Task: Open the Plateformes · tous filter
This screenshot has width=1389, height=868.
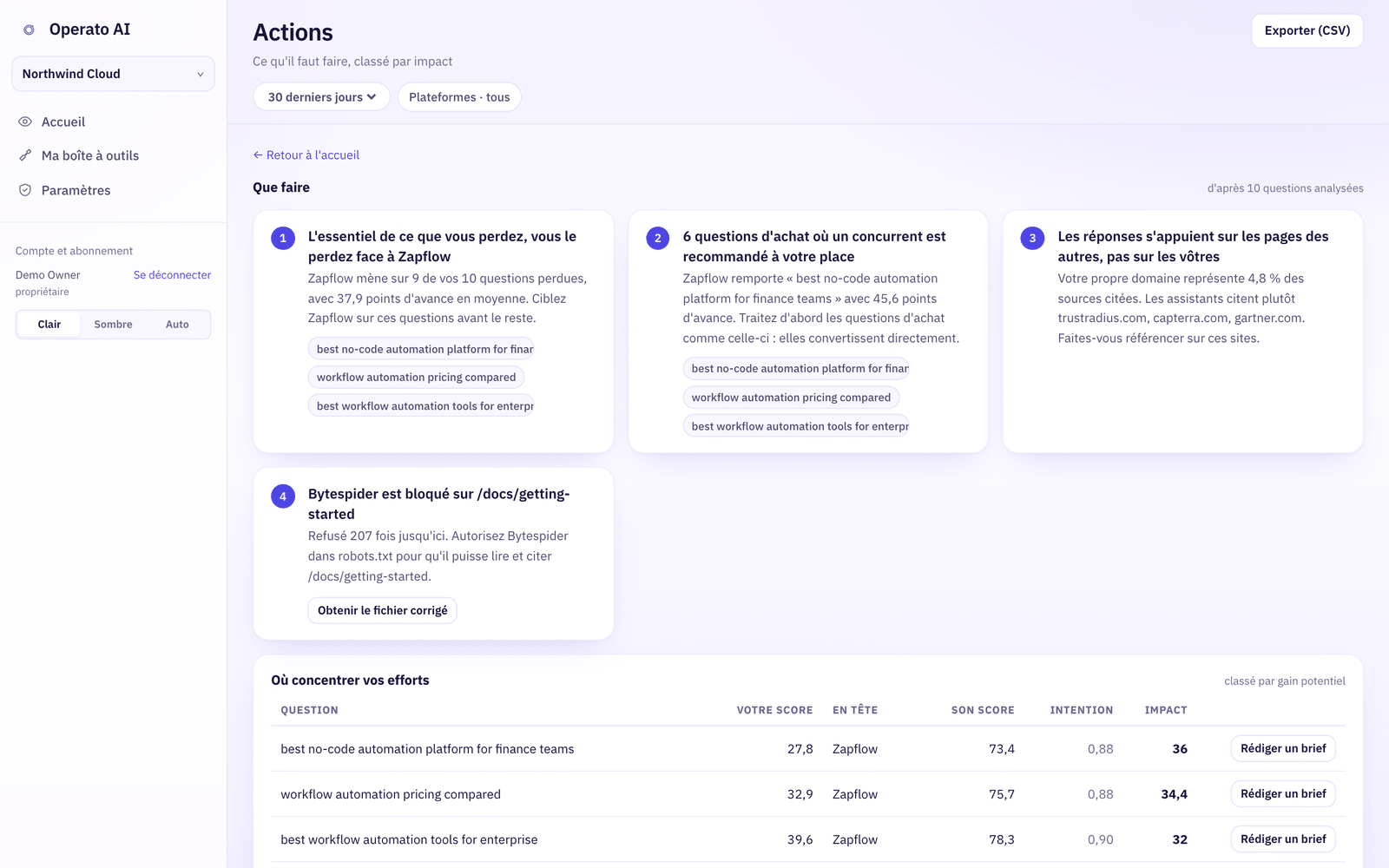Action: 459,97
